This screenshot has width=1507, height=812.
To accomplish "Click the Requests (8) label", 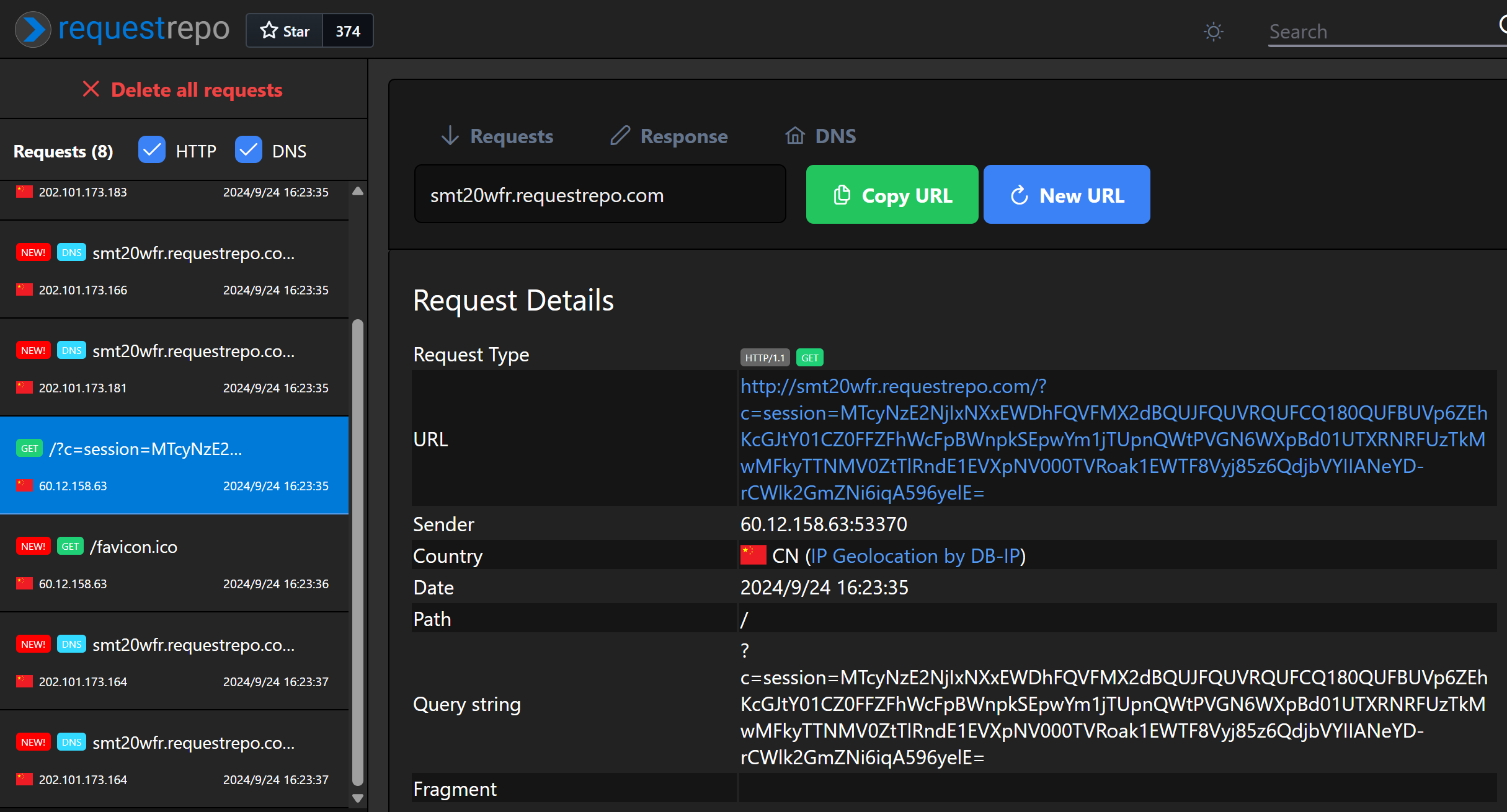I will click(x=63, y=151).
